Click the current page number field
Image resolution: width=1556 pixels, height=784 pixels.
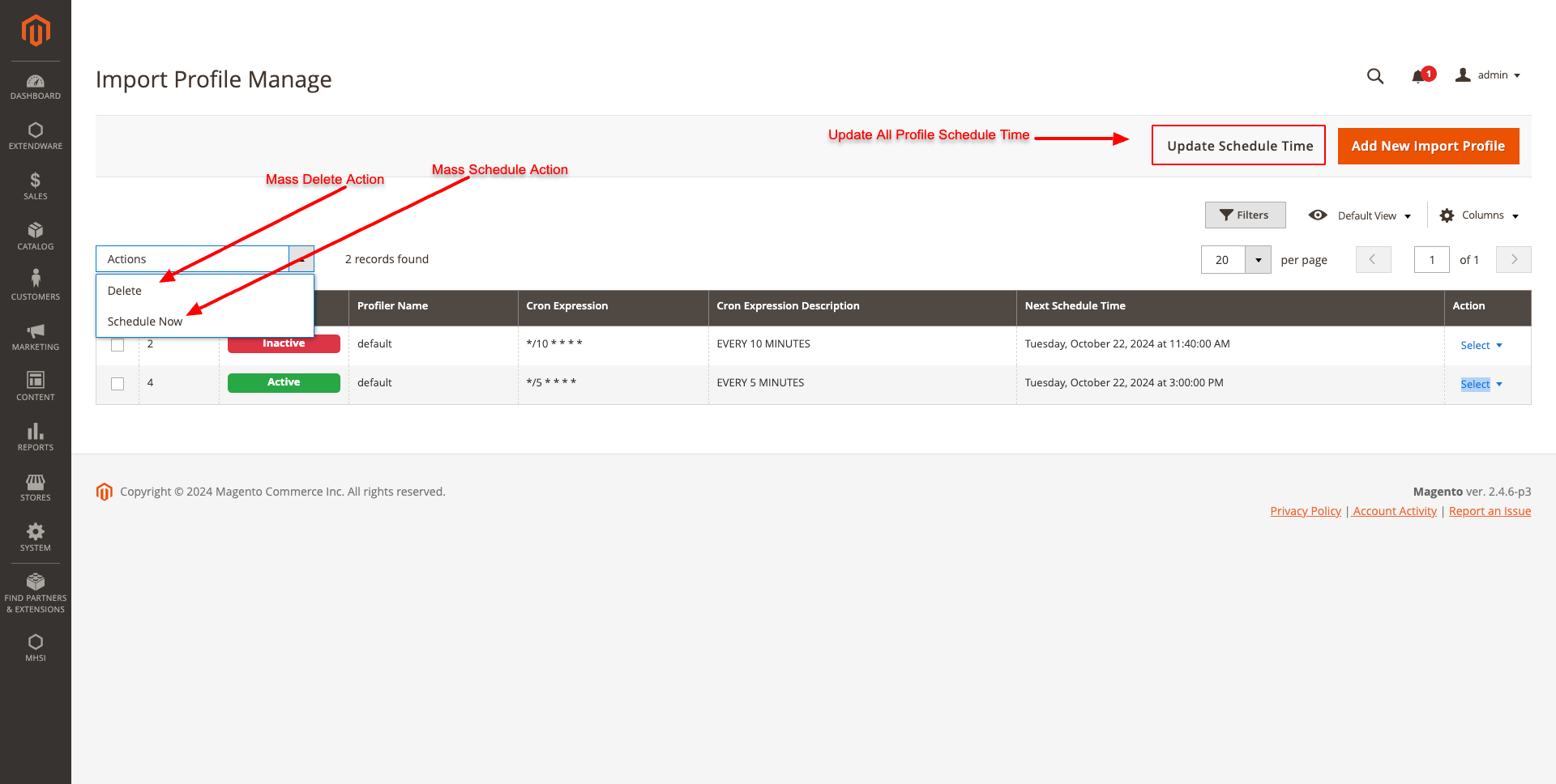coord(1432,260)
